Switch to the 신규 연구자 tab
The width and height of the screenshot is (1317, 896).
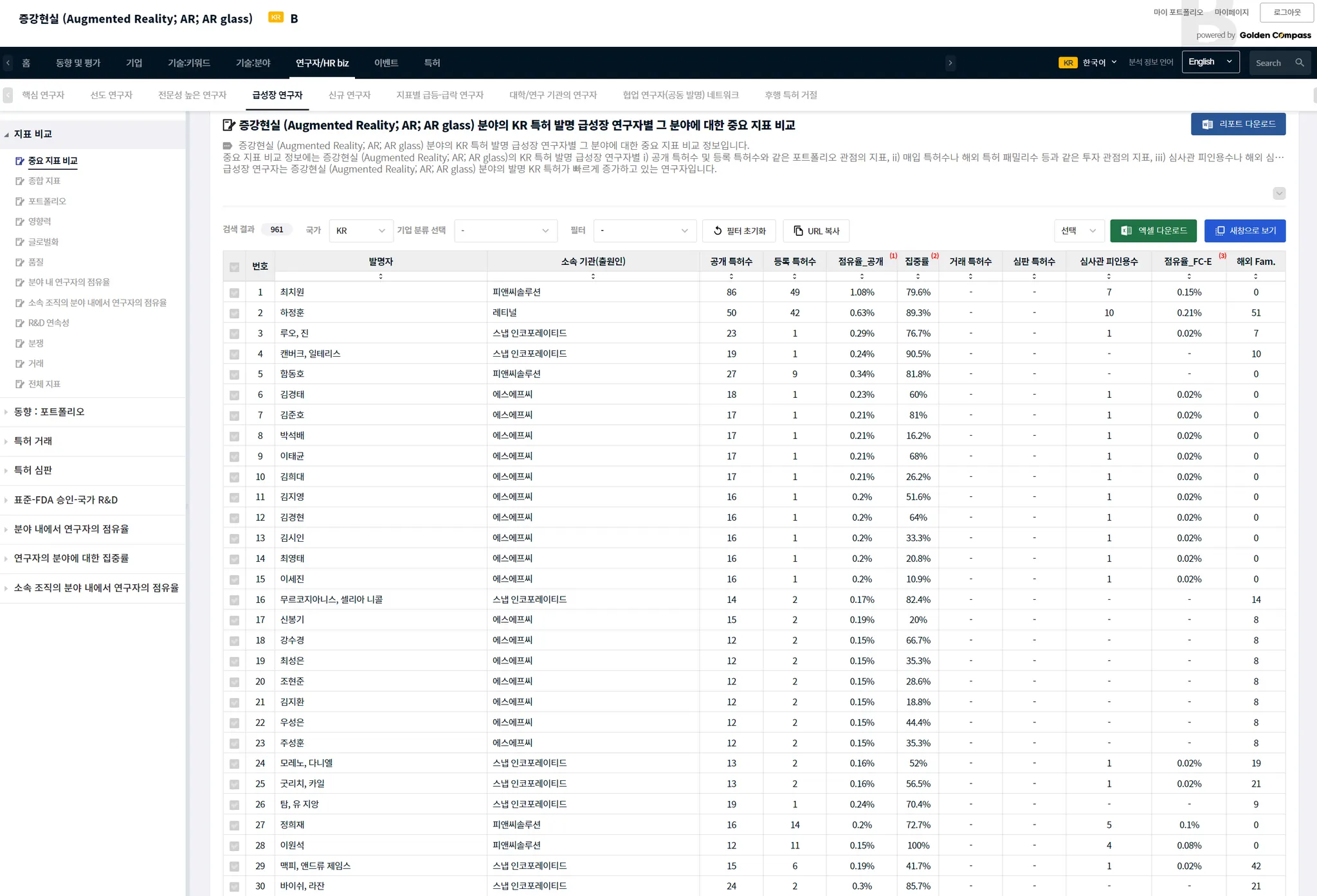tap(349, 95)
